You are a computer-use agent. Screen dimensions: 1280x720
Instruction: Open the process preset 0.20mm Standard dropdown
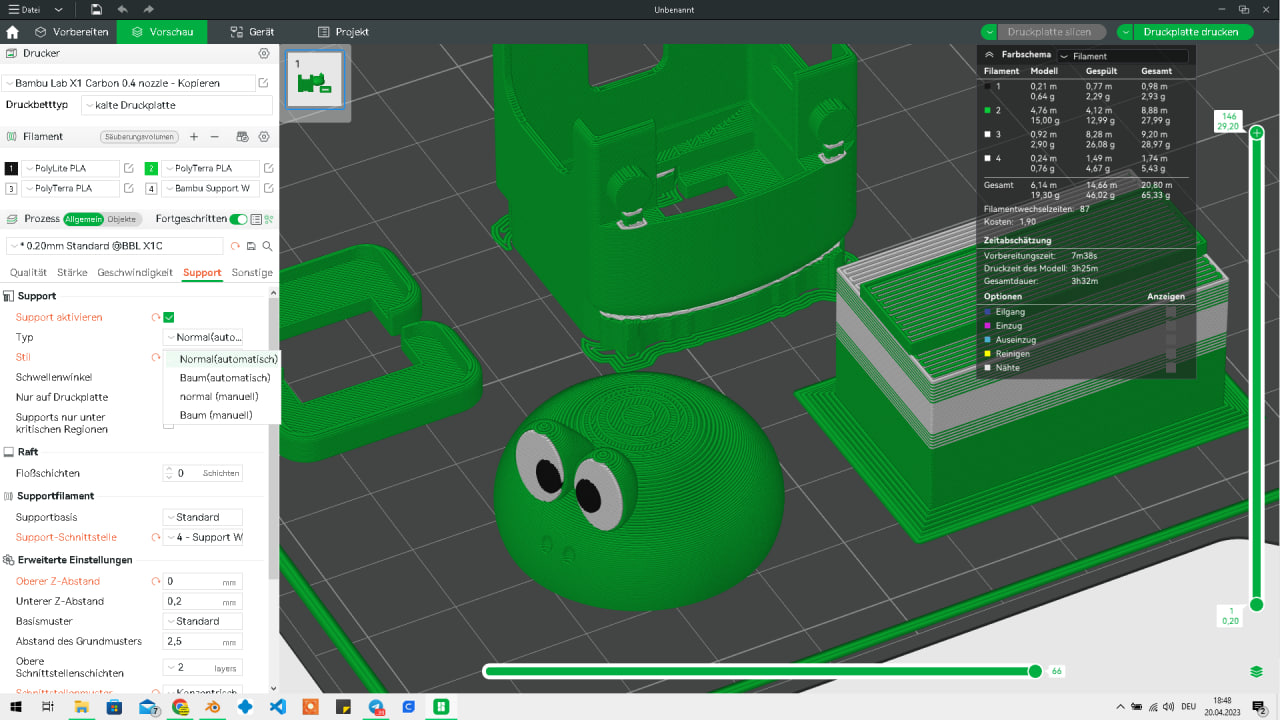click(114, 245)
